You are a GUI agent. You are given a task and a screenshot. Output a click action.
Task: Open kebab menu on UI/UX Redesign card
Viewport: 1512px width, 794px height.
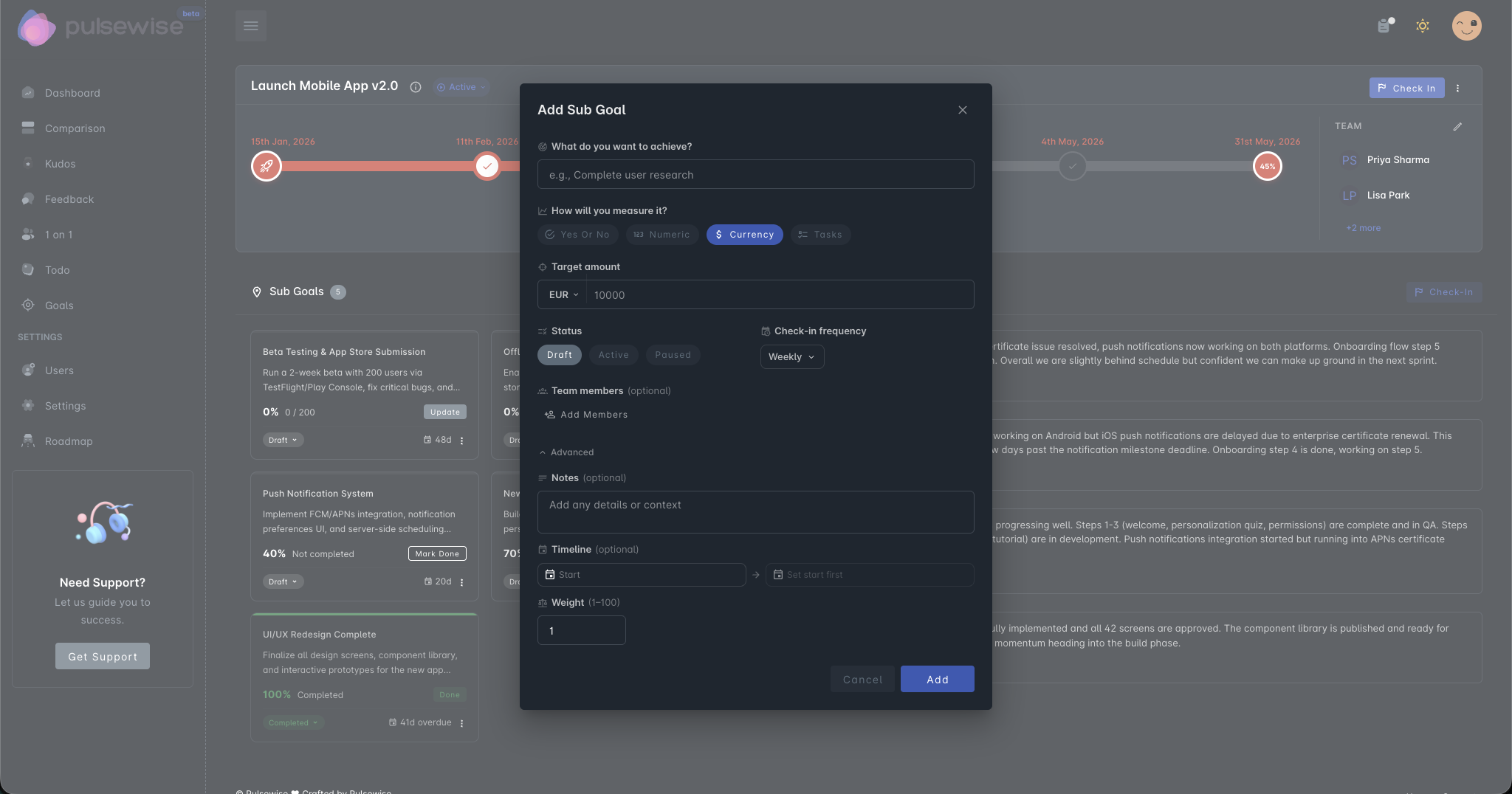462,723
